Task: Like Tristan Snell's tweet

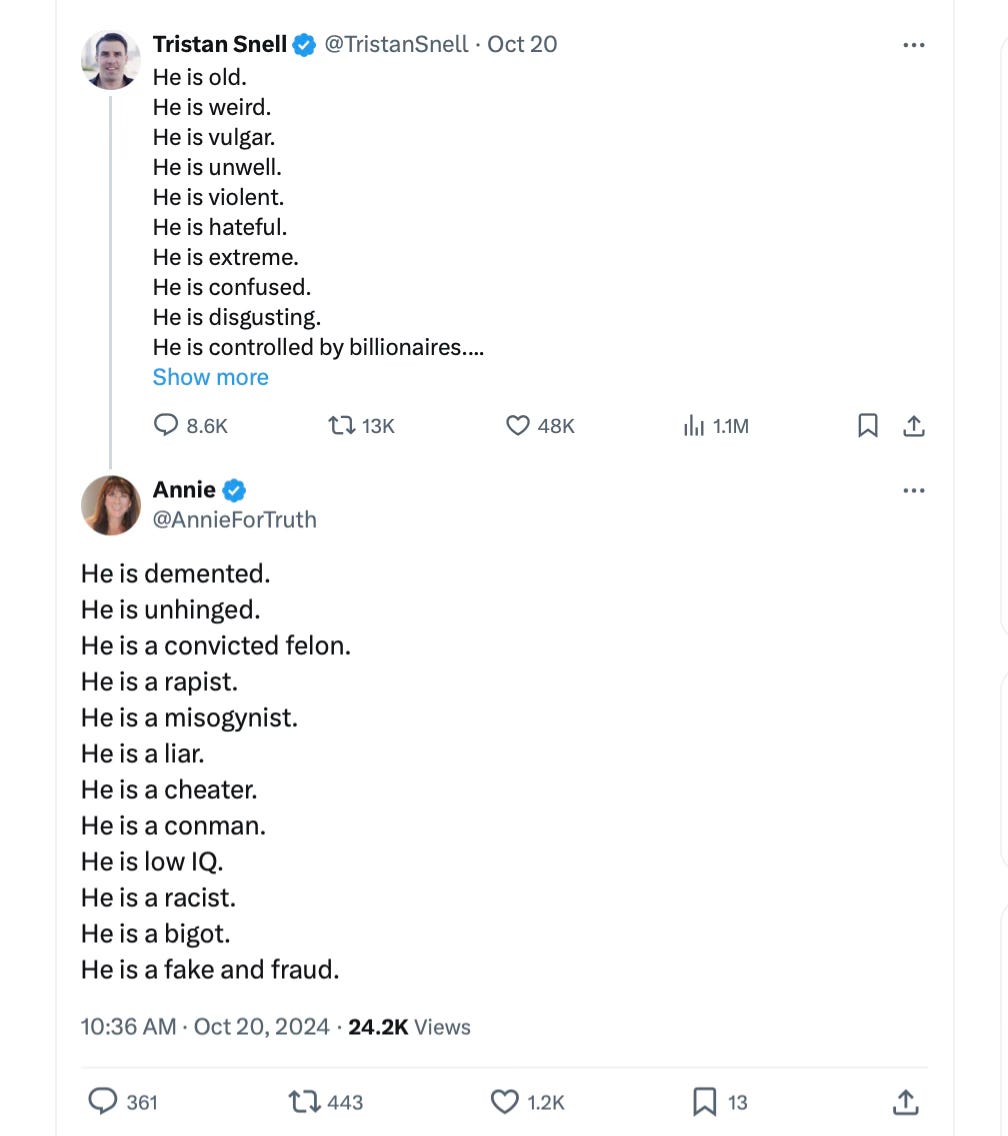Action: (x=517, y=426)
